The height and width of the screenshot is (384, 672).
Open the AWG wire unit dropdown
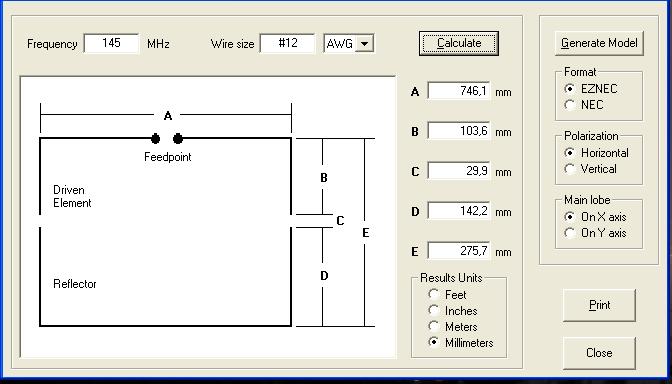[x=365, y=43]
